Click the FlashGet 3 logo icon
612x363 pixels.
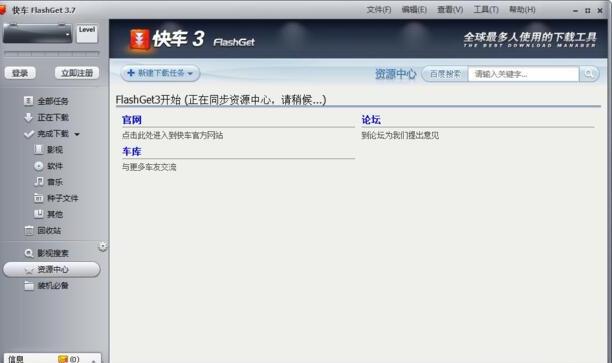coord(139,39)
